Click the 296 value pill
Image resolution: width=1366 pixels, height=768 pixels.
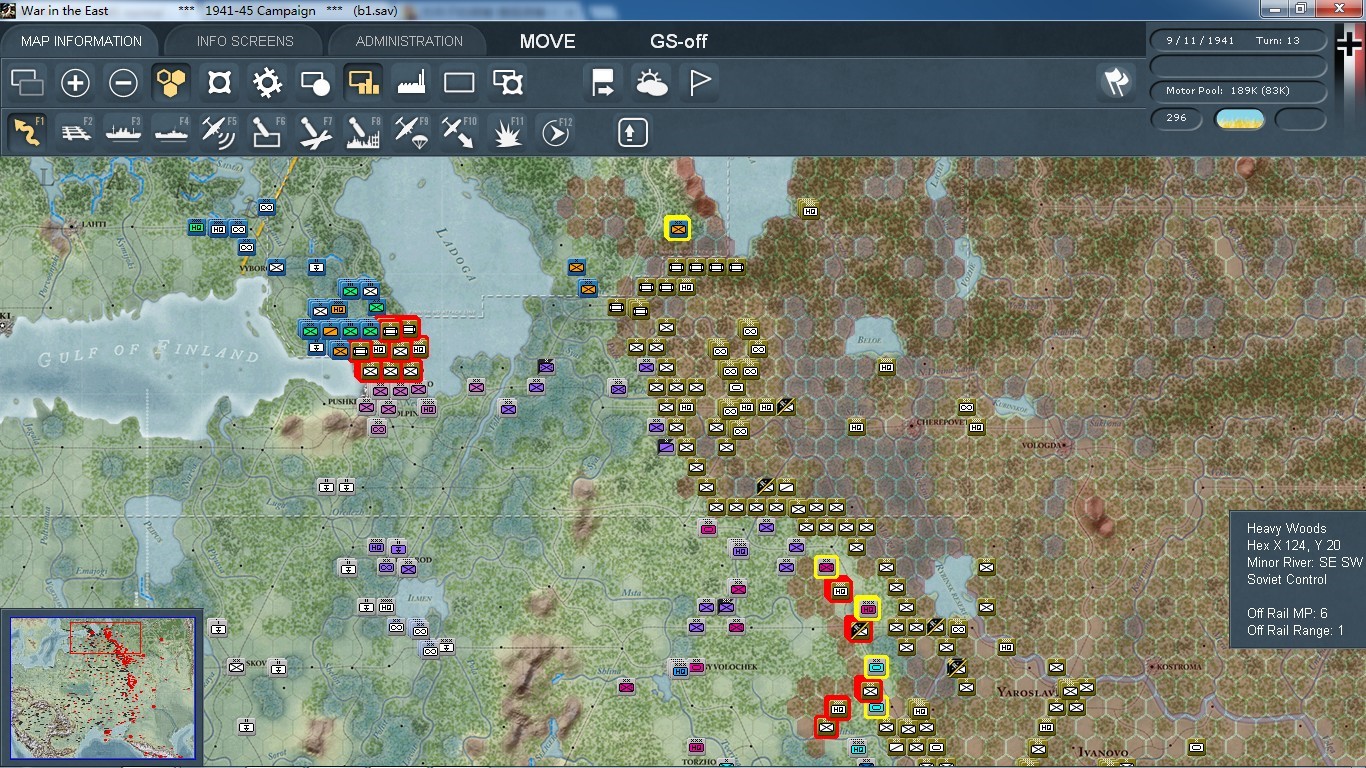click(1176, 118)
